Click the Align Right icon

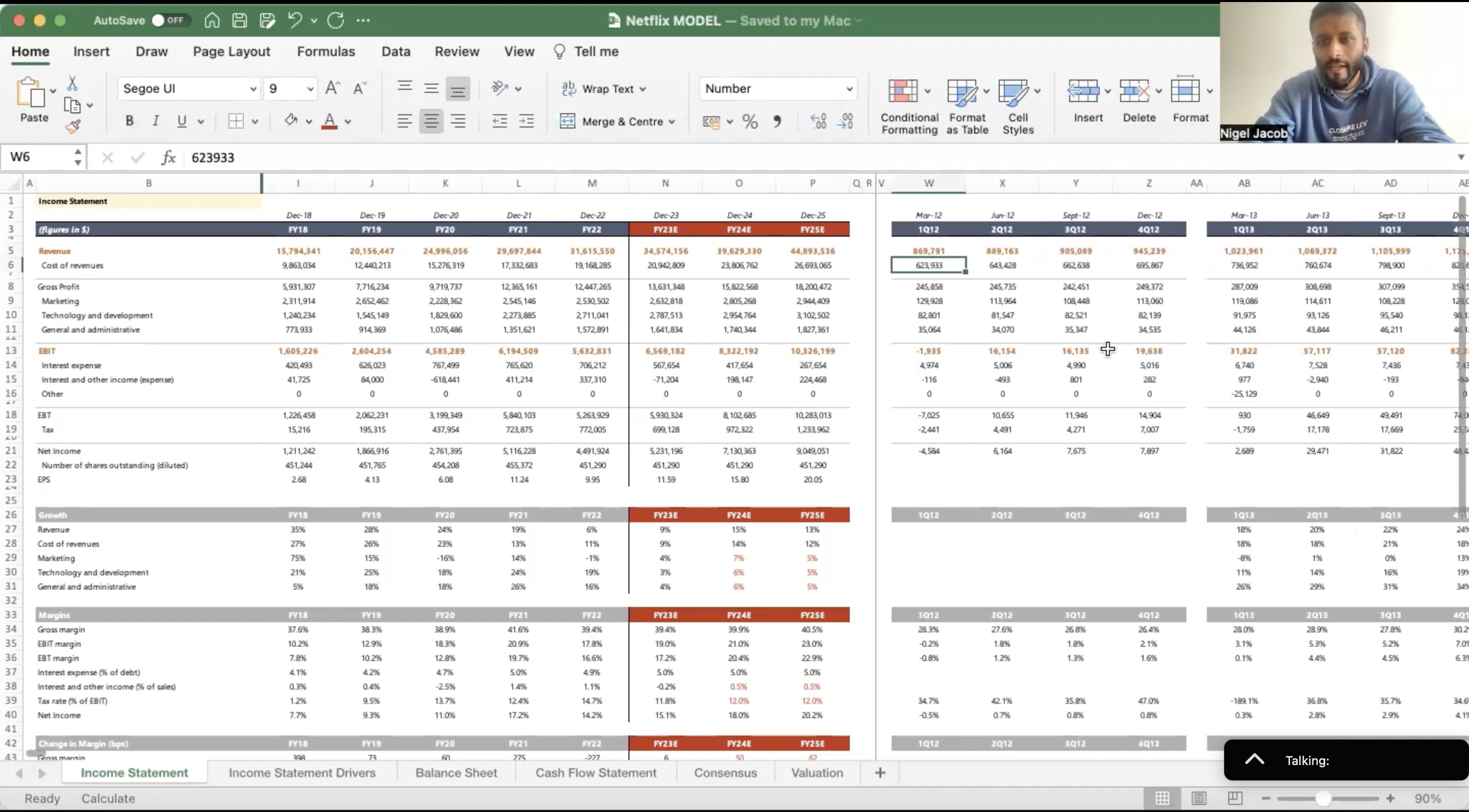coord(458,121)
